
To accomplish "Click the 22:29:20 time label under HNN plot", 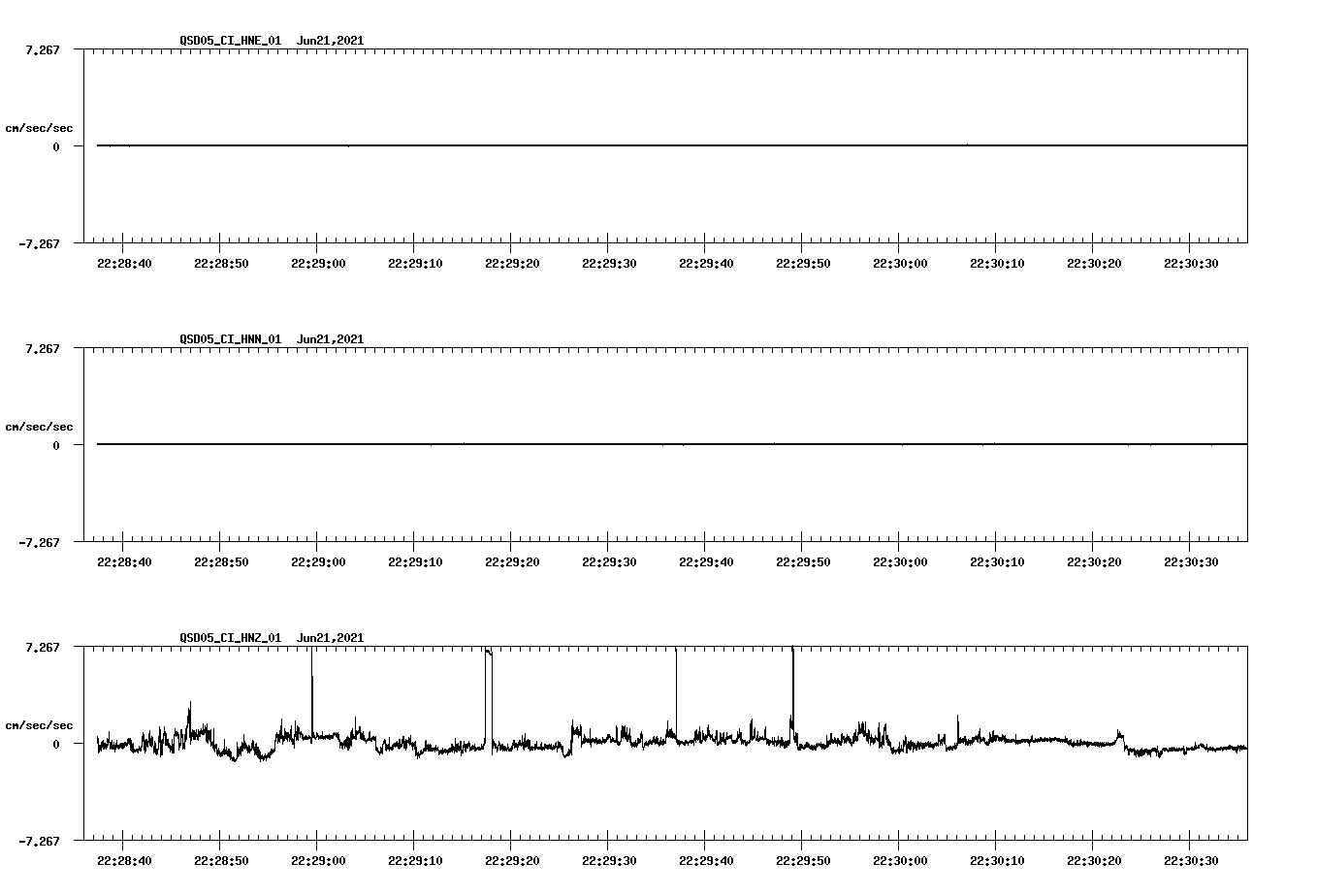I will coord(512,562).
